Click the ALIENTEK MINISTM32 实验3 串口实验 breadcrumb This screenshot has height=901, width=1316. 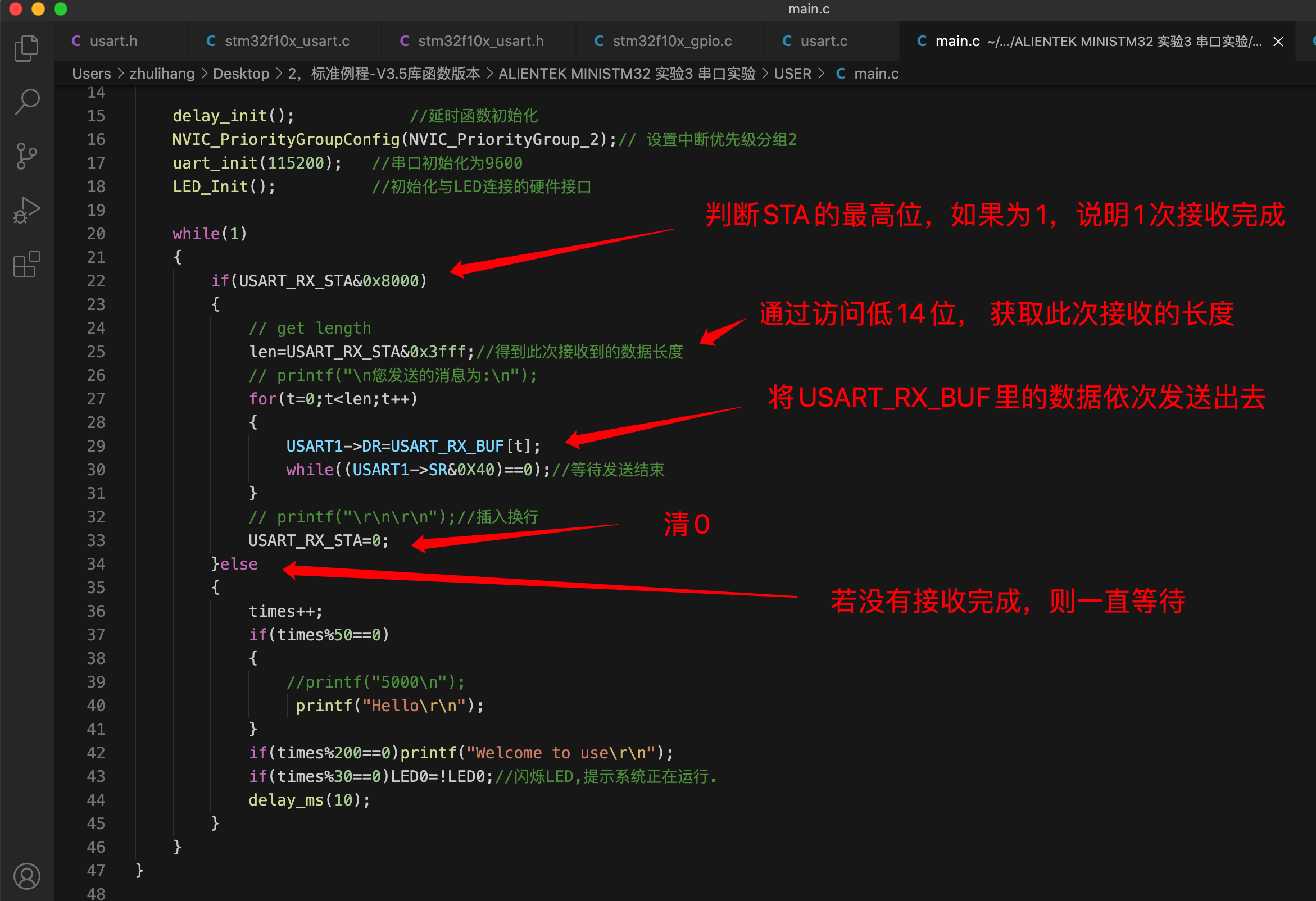point(627,74)
